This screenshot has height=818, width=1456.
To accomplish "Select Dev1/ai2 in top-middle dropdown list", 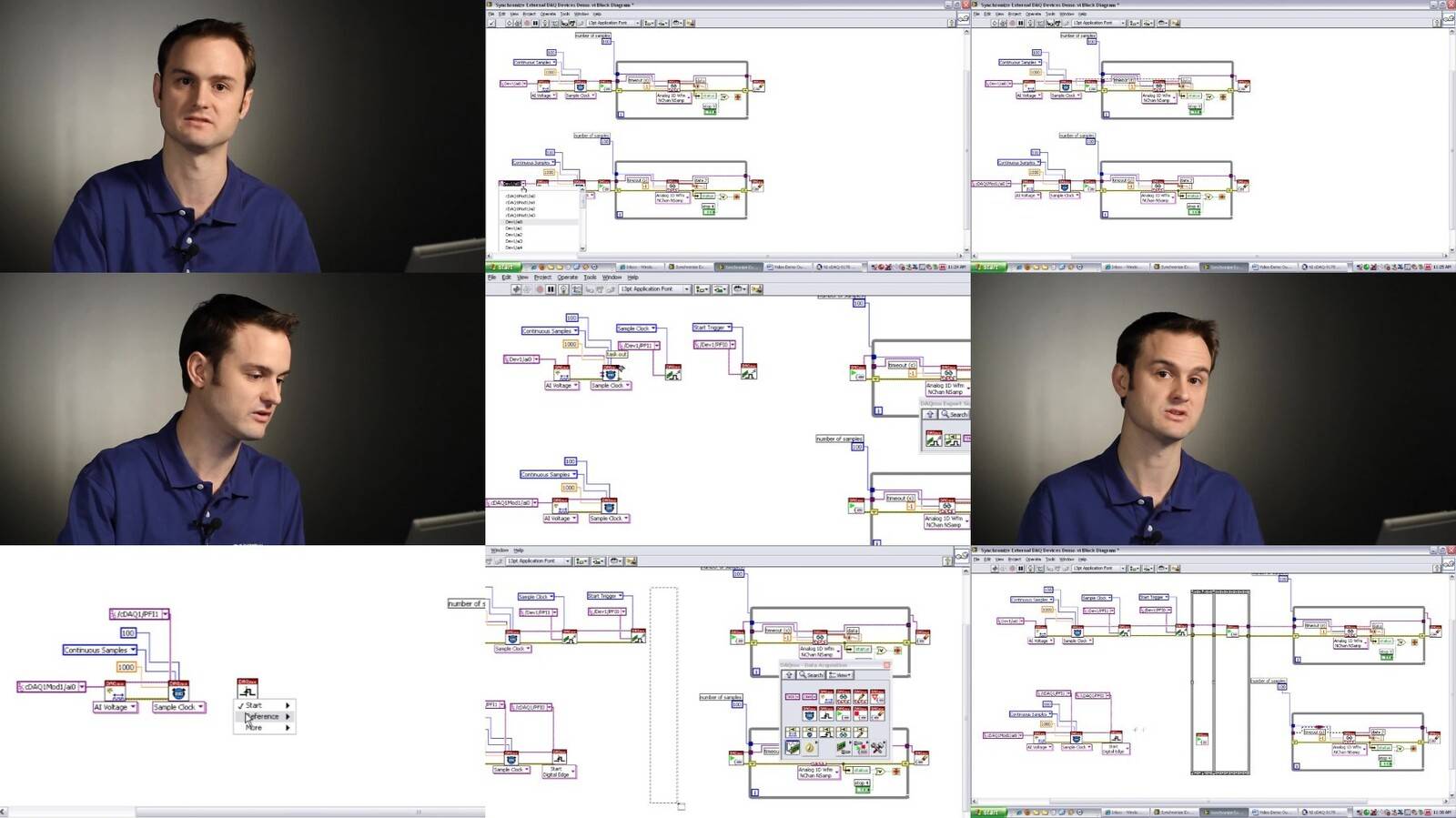I will pyautogui.click(x=539, y=235).
